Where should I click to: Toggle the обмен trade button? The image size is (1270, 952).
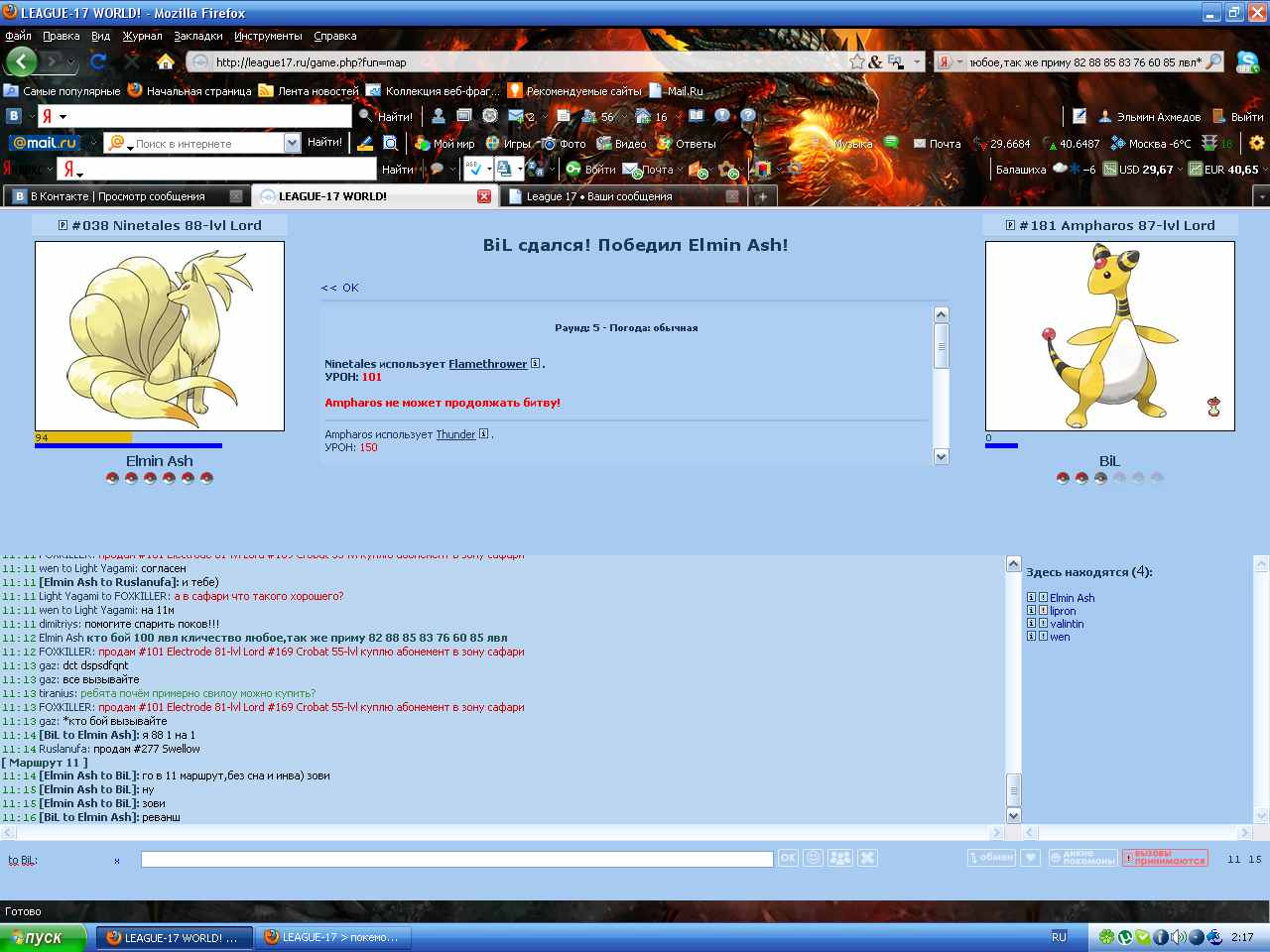pyautogui.click(x=991, y=858)
